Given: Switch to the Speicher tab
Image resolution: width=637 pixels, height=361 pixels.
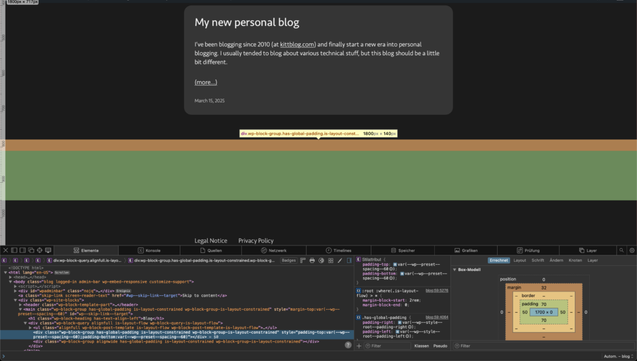Looking at the screenshot, I should (403, 250).
